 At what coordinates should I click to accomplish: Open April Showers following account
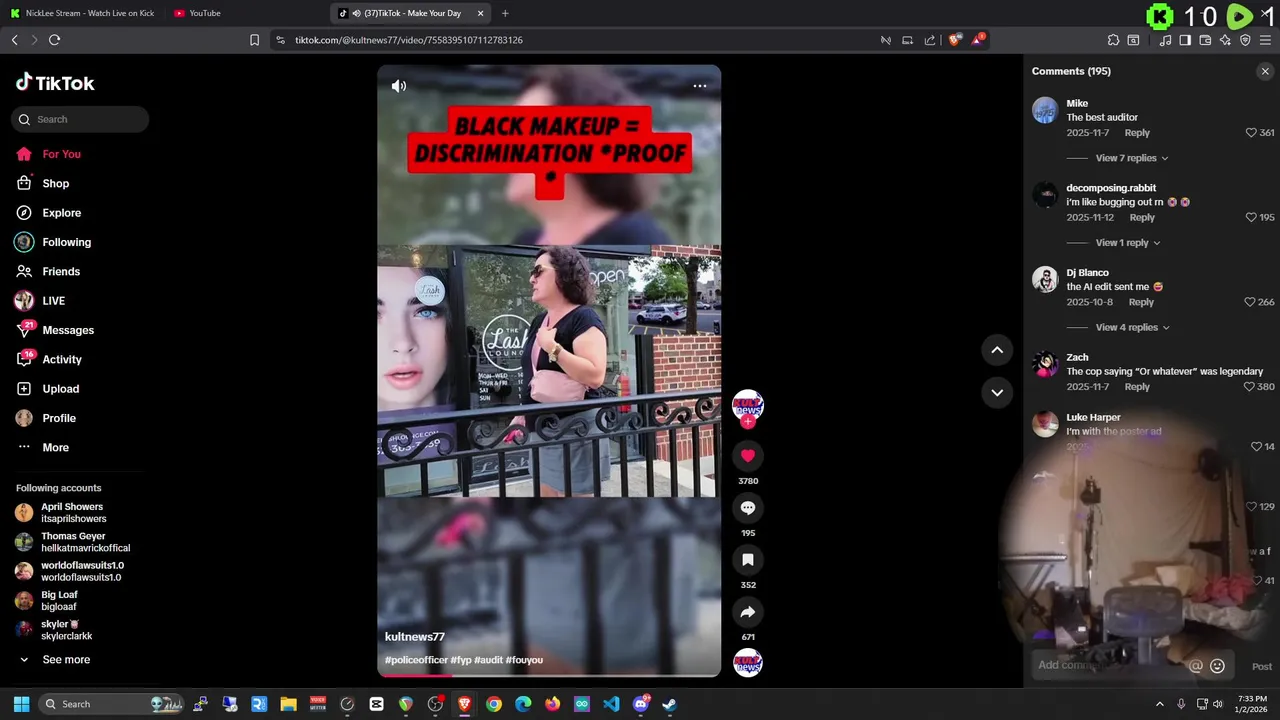(x=72, y=513)
